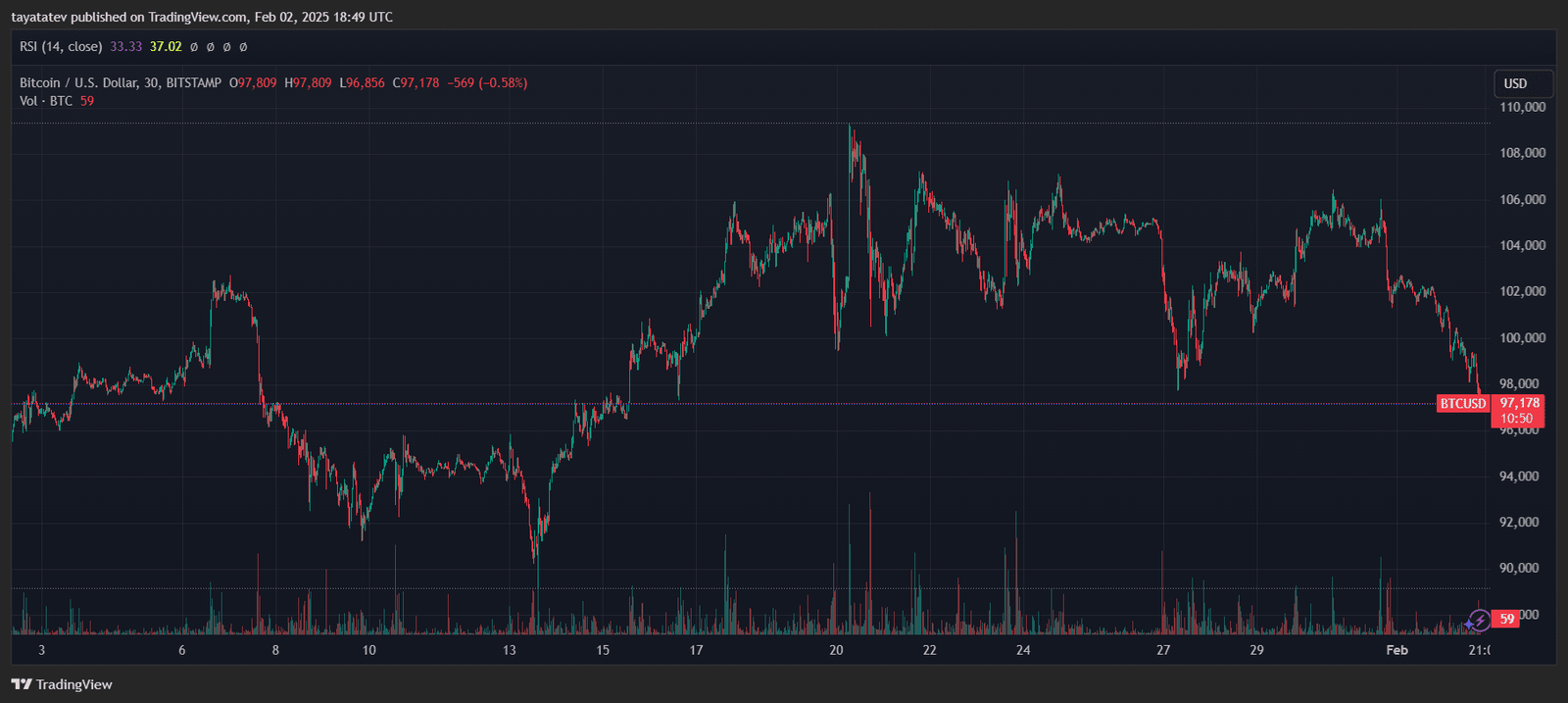Click the date label 15 on time axis
The image size is (1568, 703).
[603, 650]
